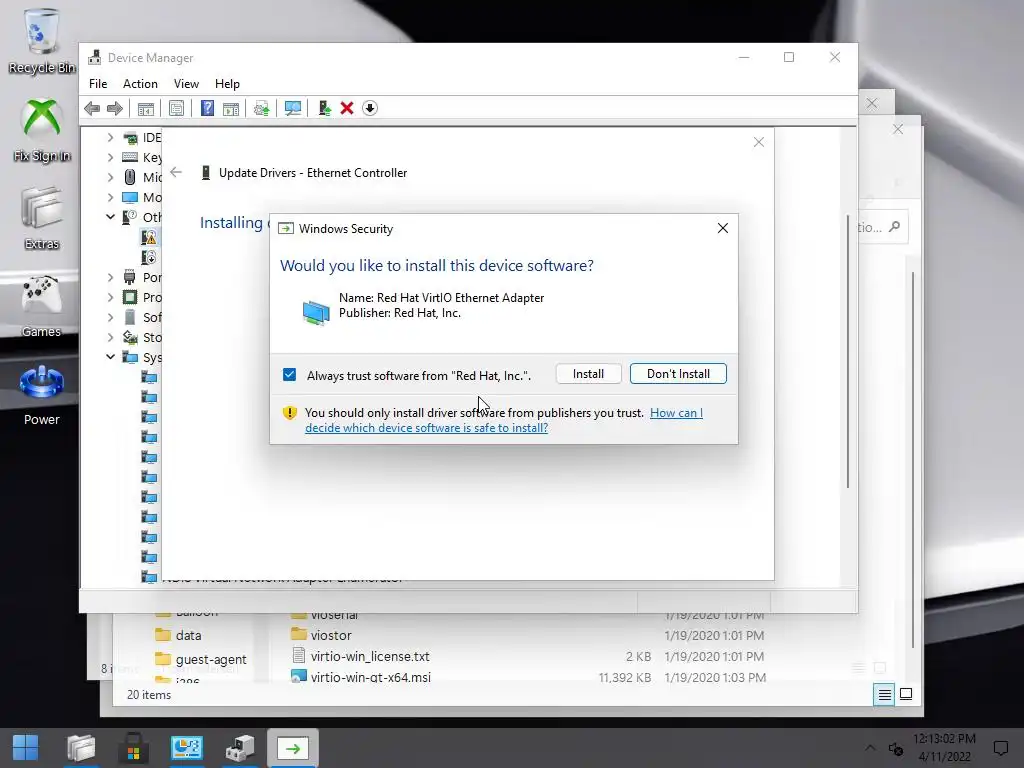Screen dimensions: 1024x768
Task: Click the Device Manager taskbar icon
Action: point(240,748)
